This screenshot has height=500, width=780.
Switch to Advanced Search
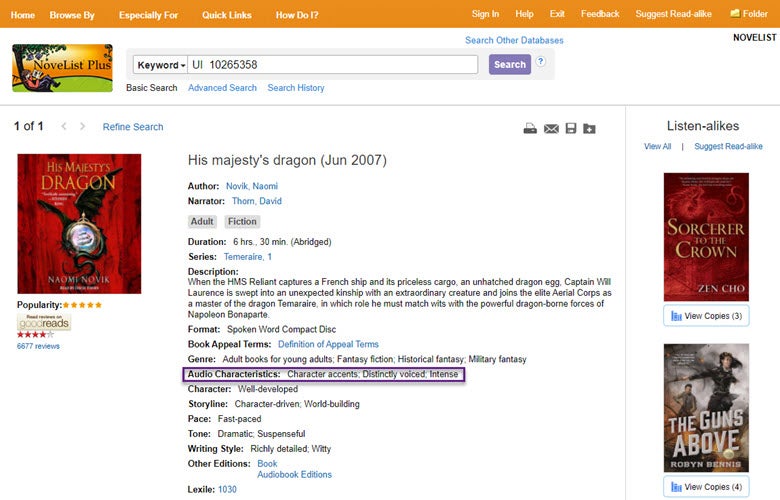222,88
